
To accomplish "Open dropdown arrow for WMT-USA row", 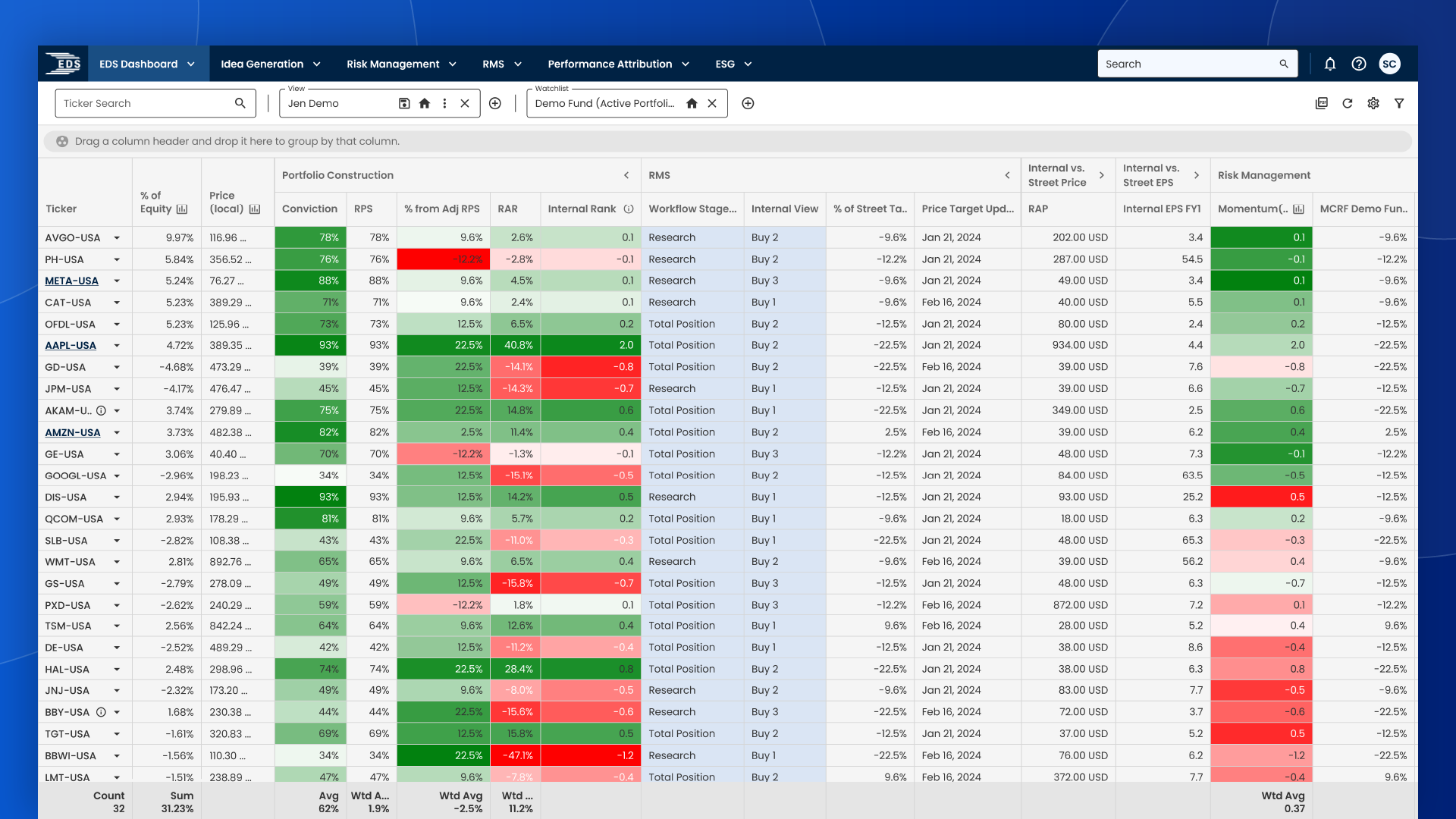I will pos(117,563).
